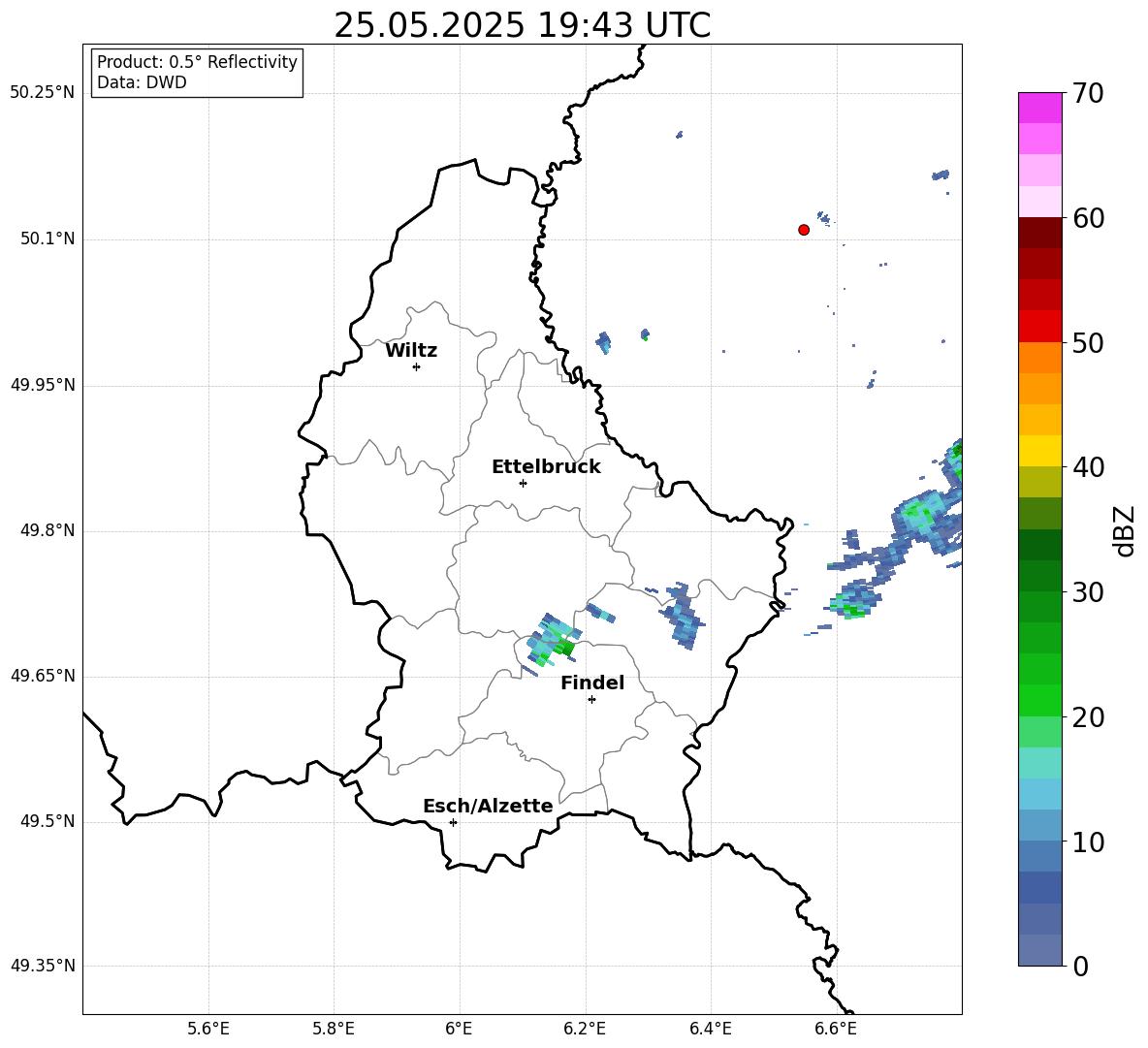Click the title '25.05.2025 19:43 UTC'
The image size is (1148, 1048).
(x=522, y=25)
